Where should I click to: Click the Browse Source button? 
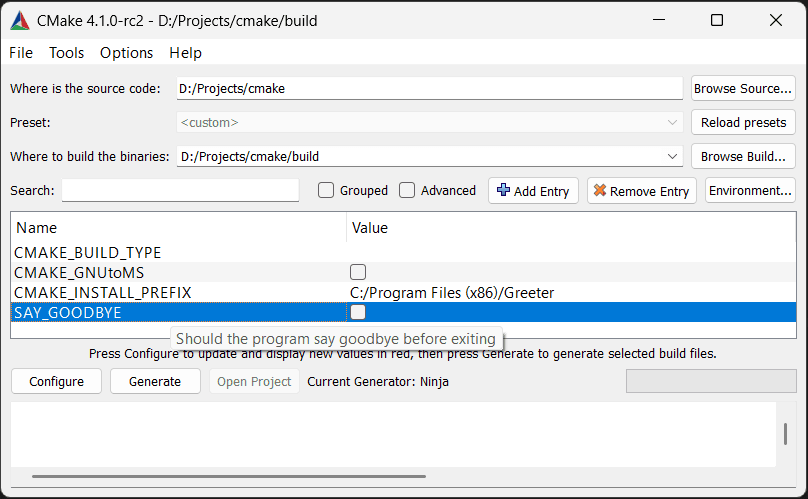[743, 88]
